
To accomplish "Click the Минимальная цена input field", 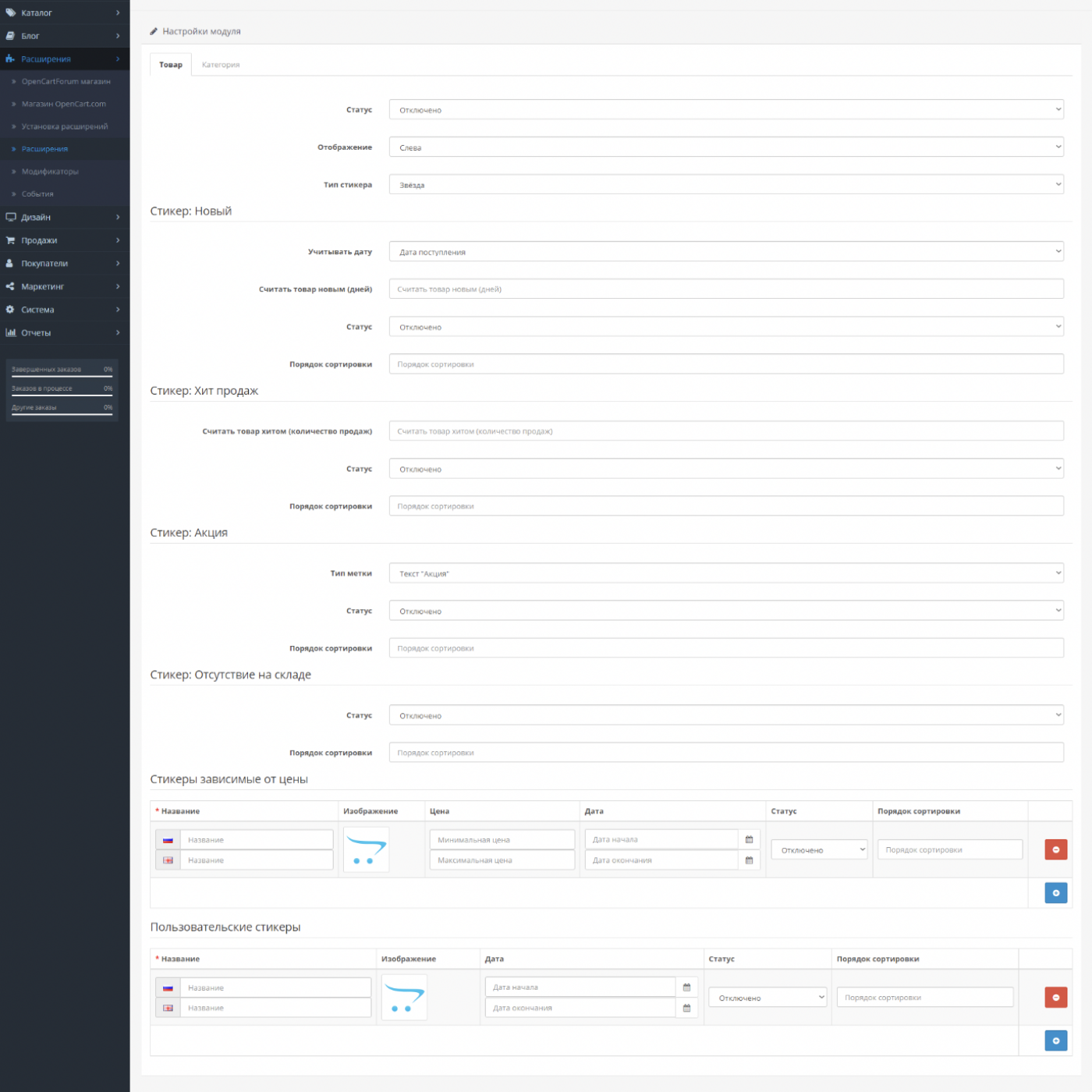I will pyautogui.click(x=502, y=840).
